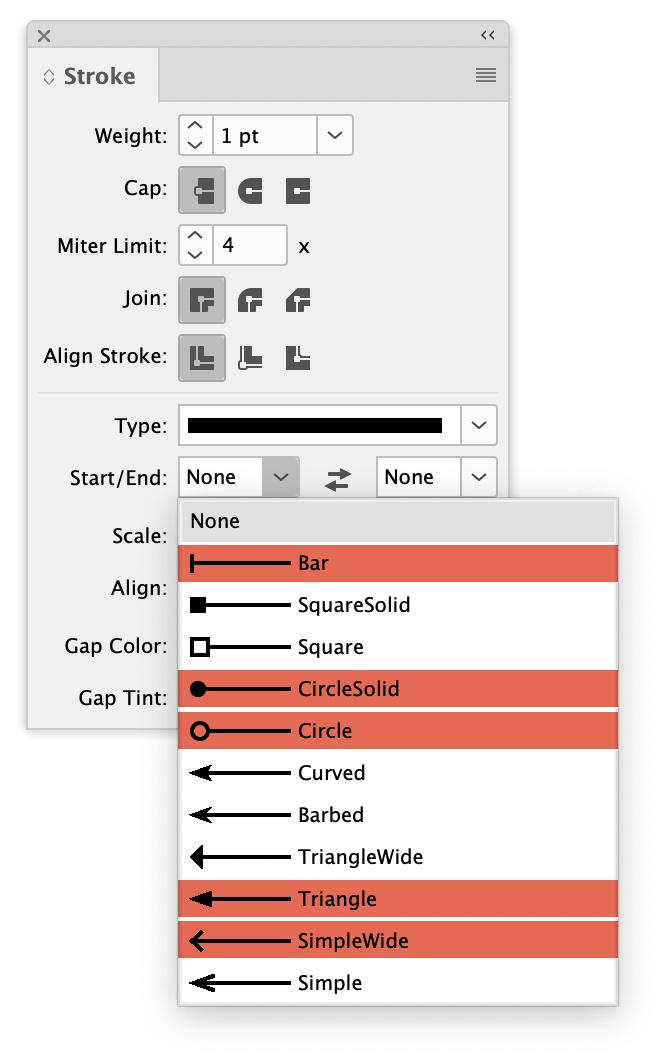Open the End arrowhead dropdown
The image size is (662, 1061).
pyautogui.click(x=479, y=477)
